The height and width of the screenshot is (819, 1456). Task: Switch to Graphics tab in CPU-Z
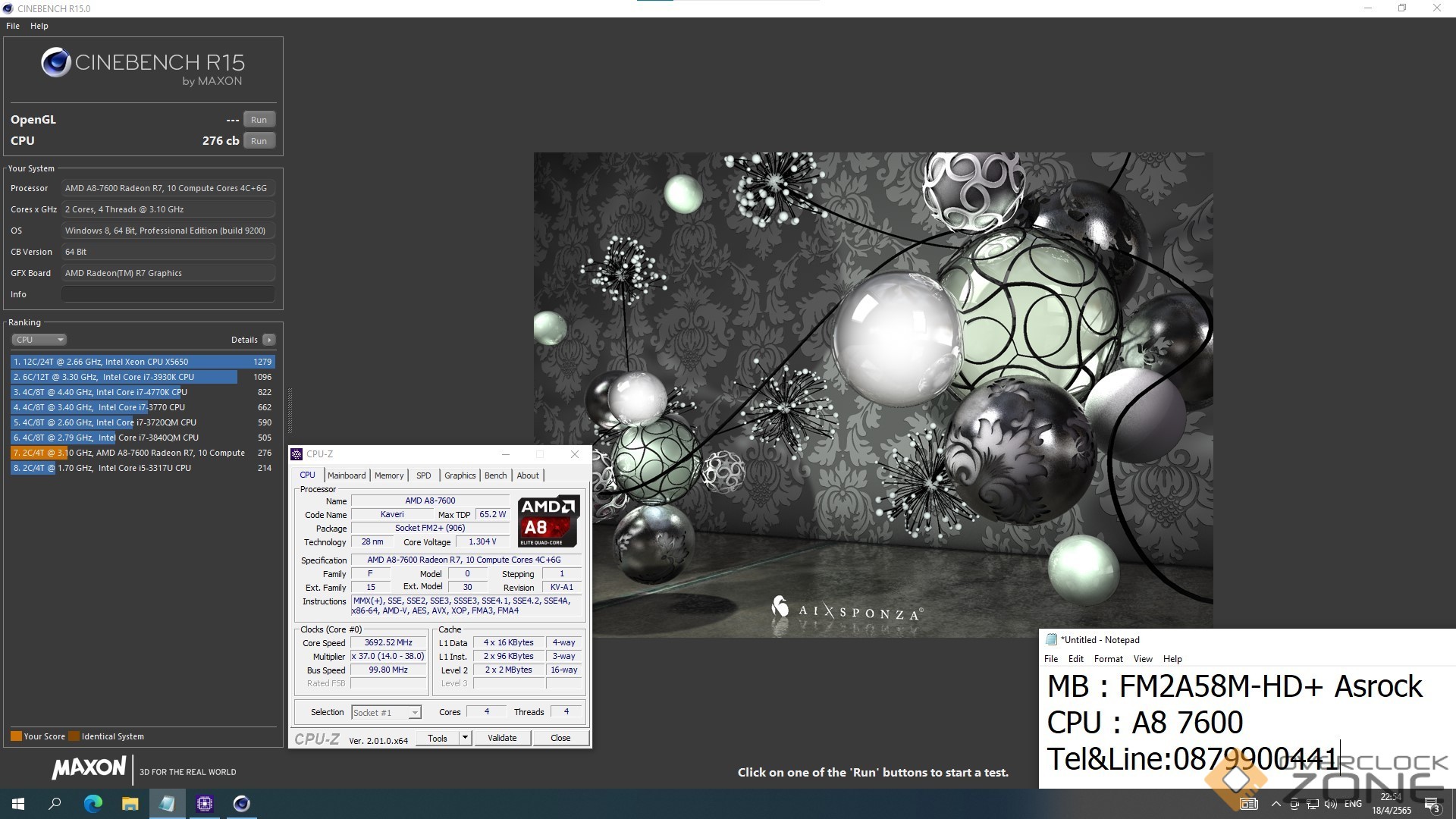click(x=460, y=475)
